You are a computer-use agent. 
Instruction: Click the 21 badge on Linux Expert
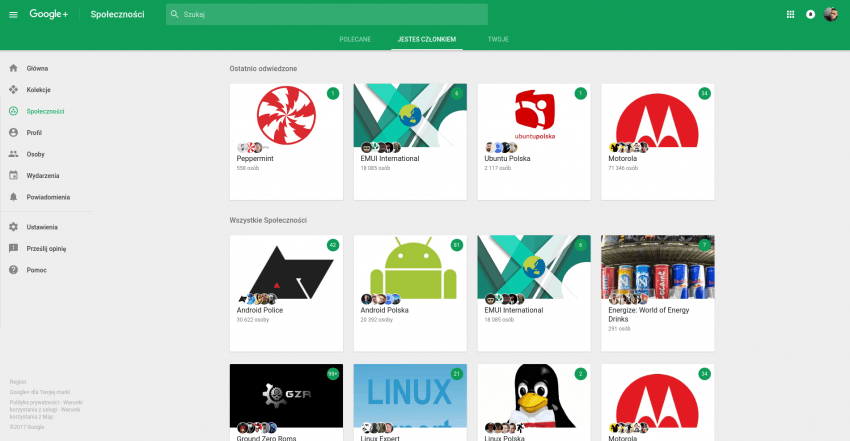point(456,373)
